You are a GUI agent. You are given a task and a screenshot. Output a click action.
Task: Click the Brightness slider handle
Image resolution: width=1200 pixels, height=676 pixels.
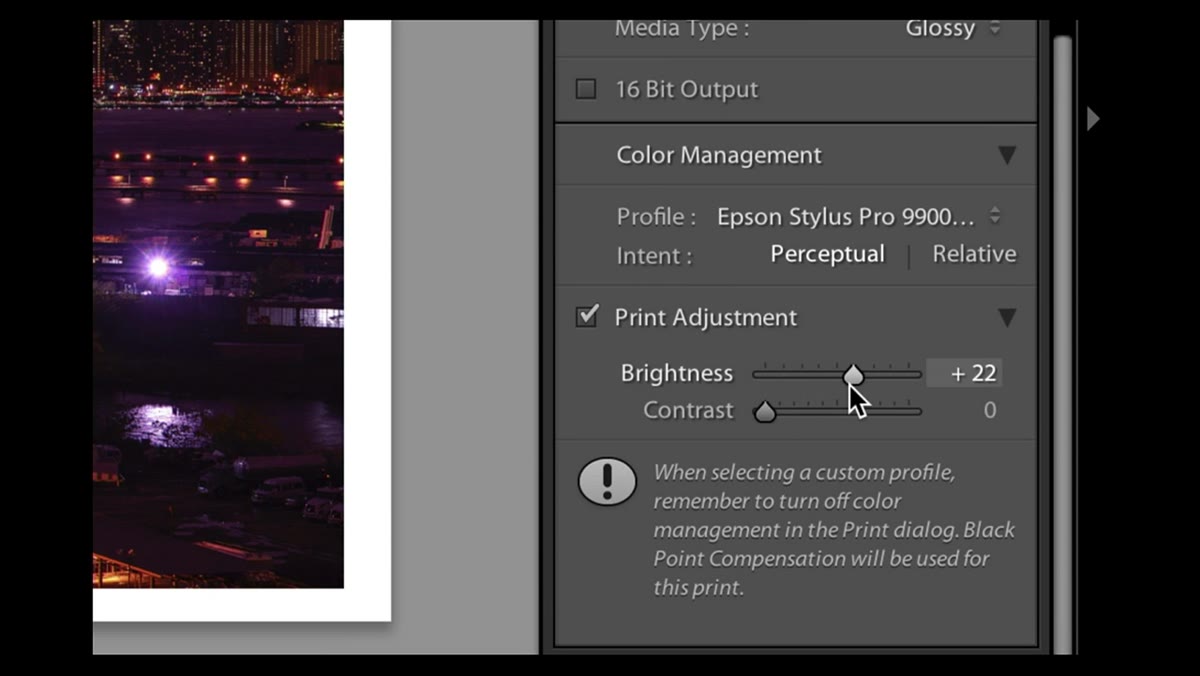[x=853, y=375]
